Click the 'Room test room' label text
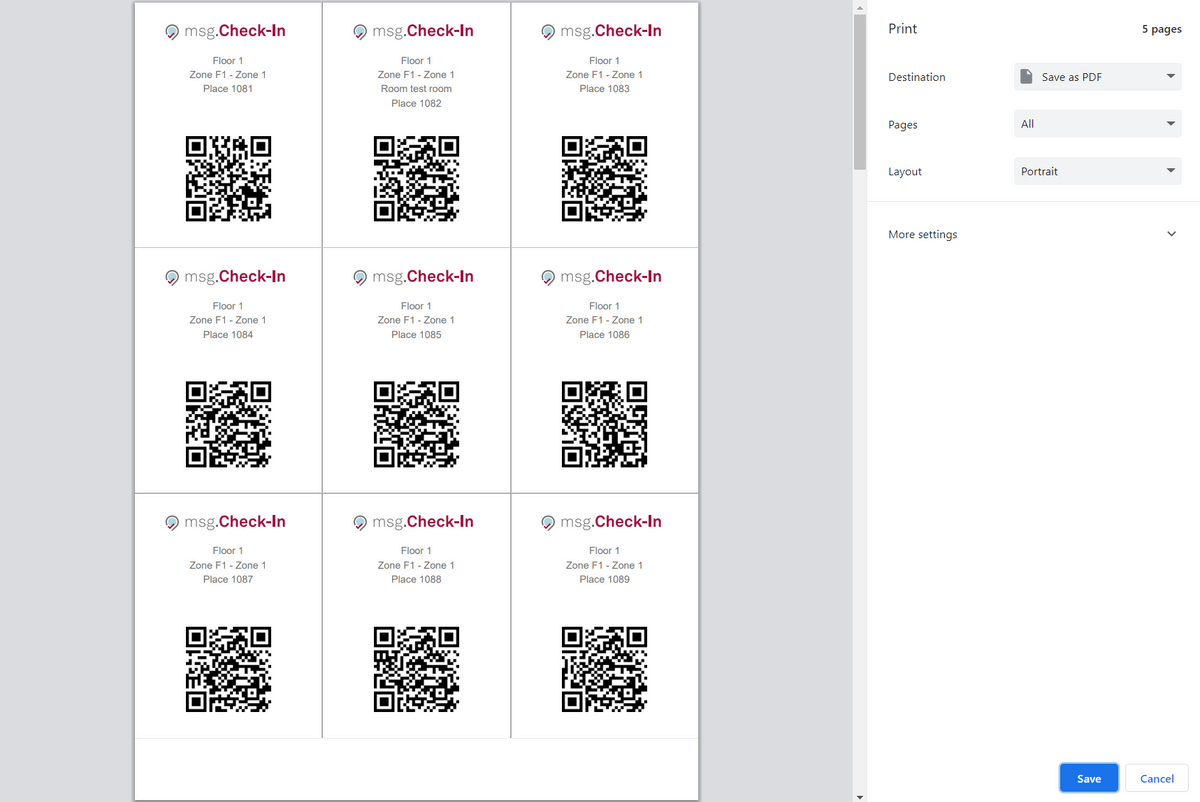Viewport: 1200px width, 802px height. (x=416, y=89)
